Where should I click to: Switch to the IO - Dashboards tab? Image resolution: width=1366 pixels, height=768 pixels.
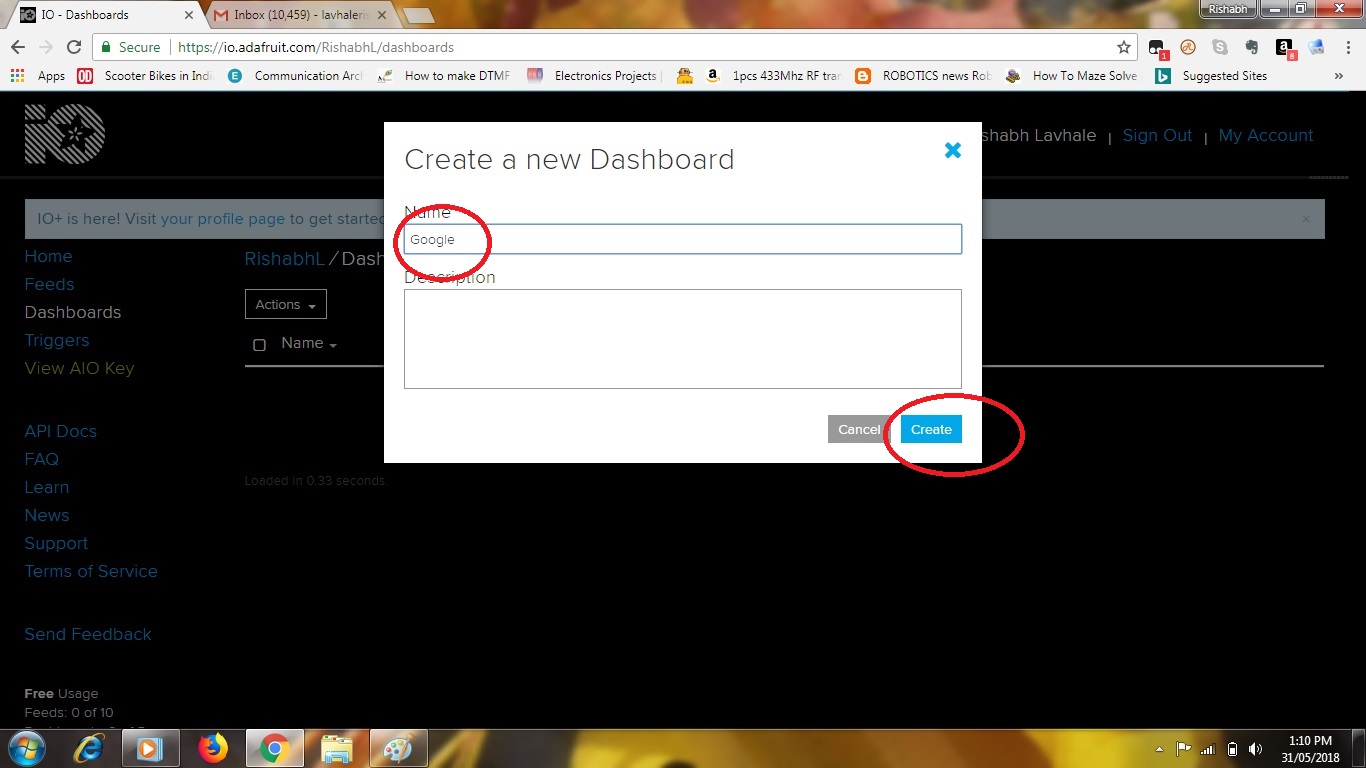tap(105, 15)
